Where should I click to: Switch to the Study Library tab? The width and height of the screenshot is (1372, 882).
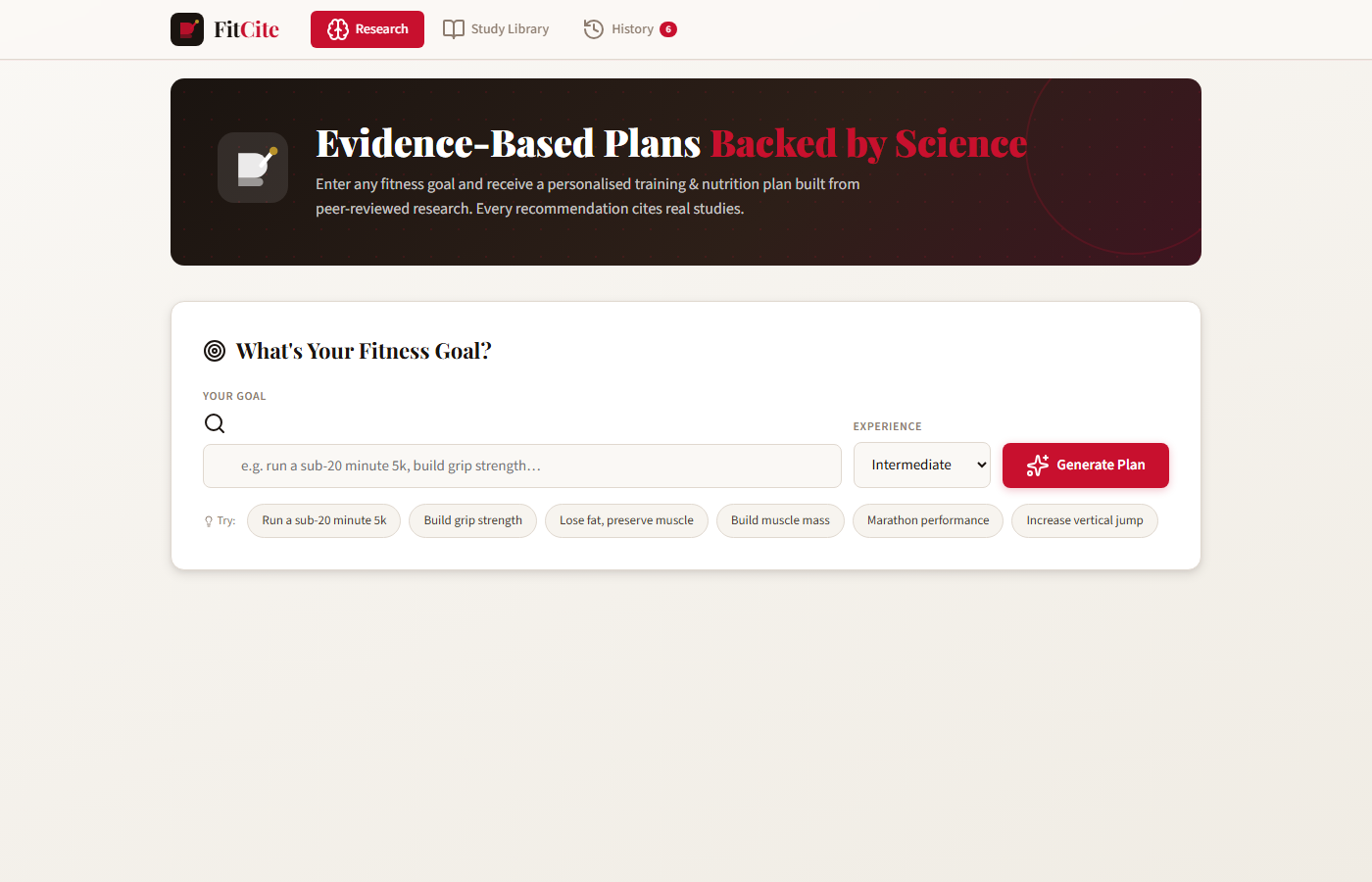pyautogui.click(x=497, y=29)
